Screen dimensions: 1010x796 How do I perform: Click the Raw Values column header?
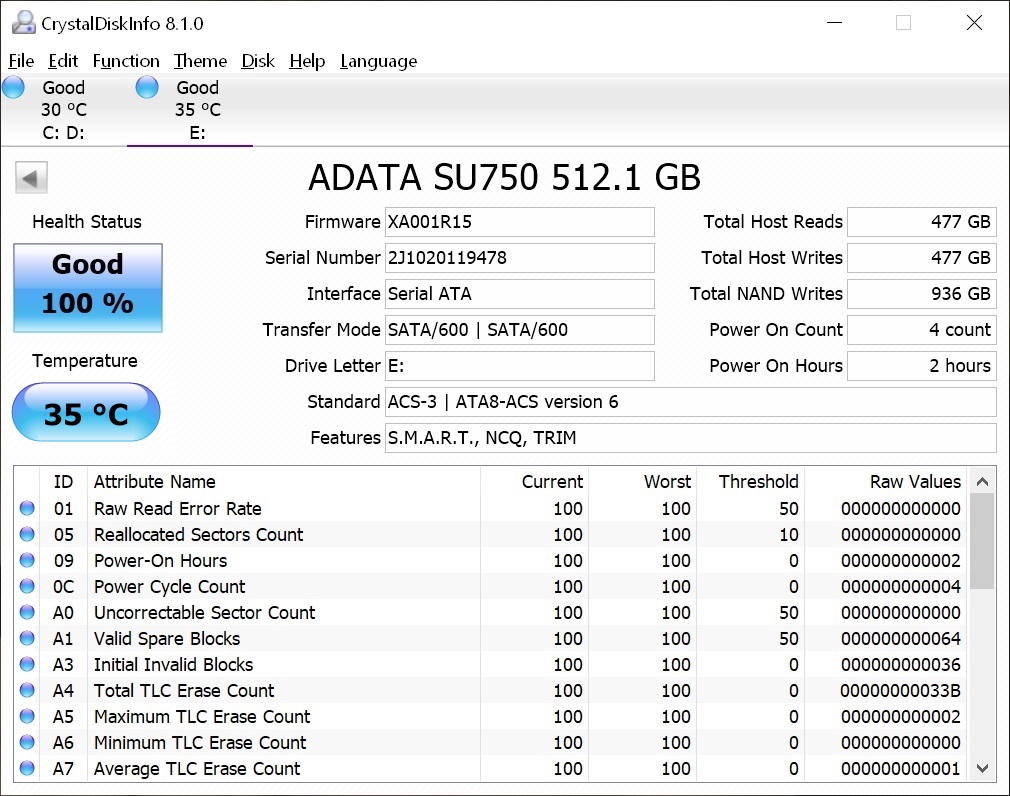pos(900,482)
